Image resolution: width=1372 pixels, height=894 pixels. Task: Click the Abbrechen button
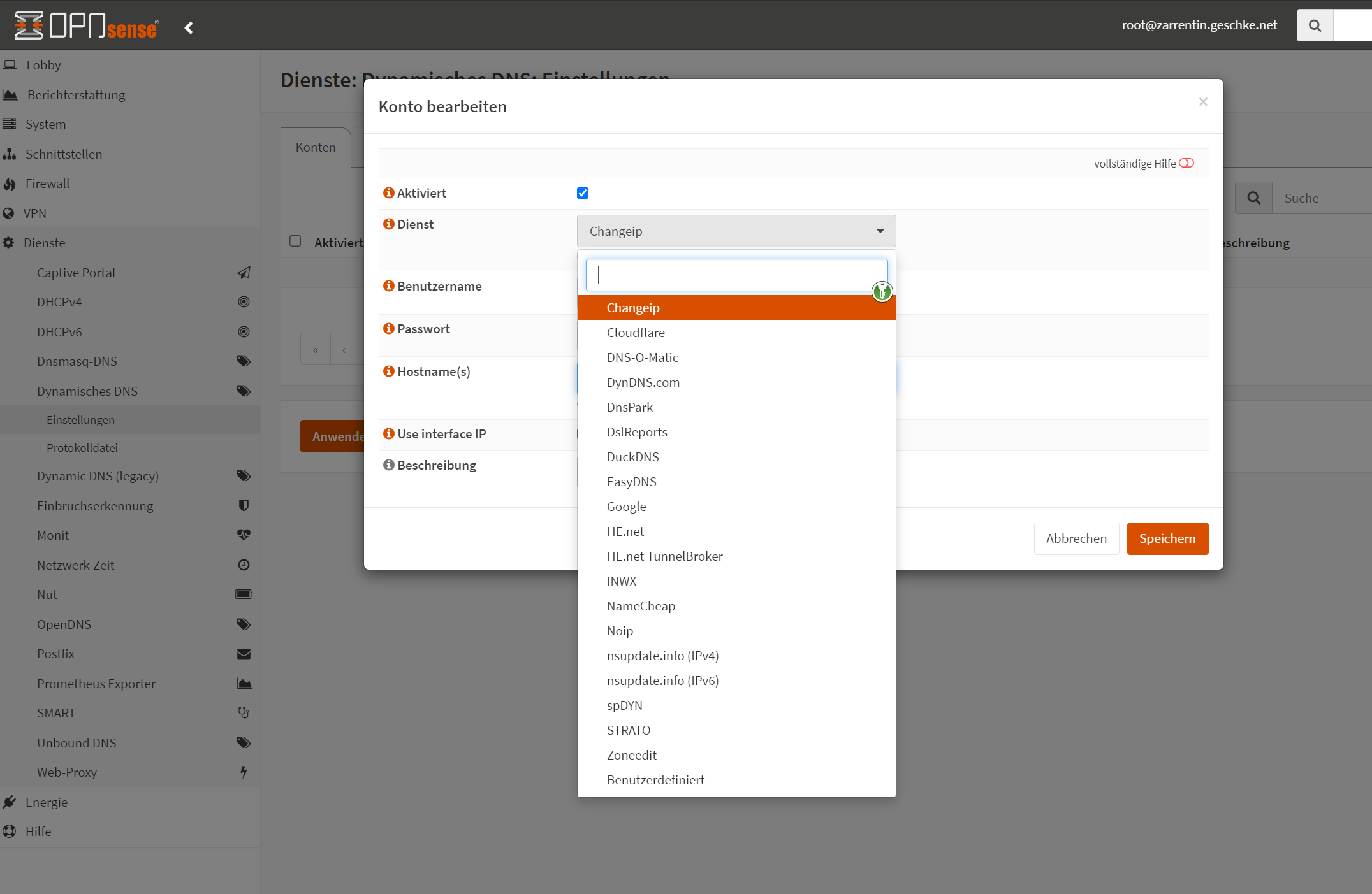[1076, 538]
